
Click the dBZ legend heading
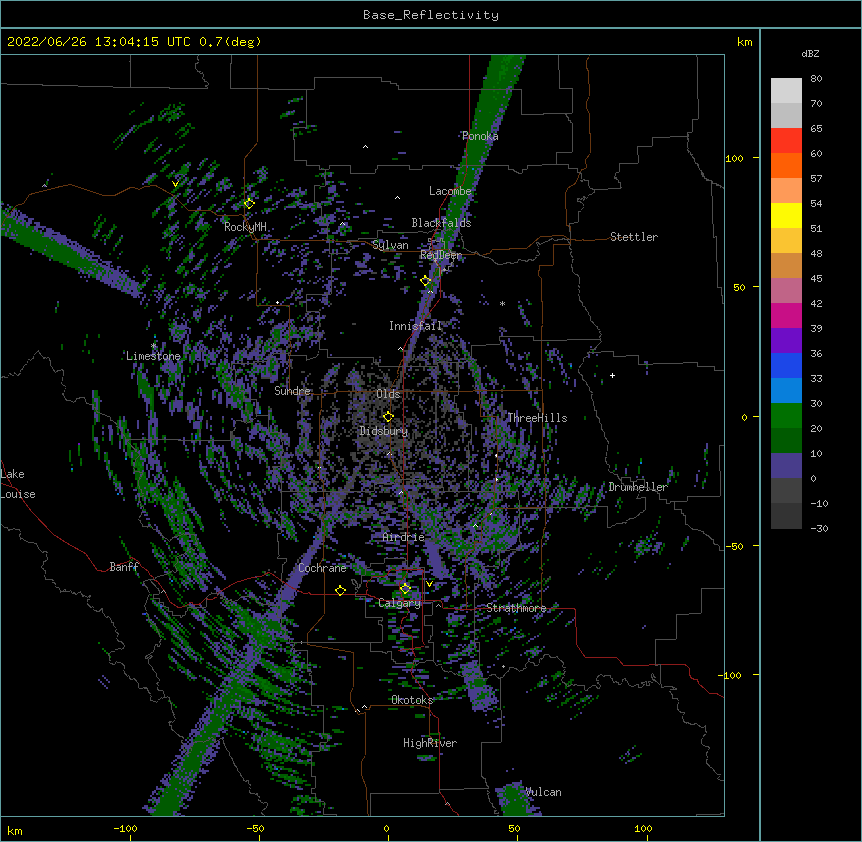click(810, 54)
